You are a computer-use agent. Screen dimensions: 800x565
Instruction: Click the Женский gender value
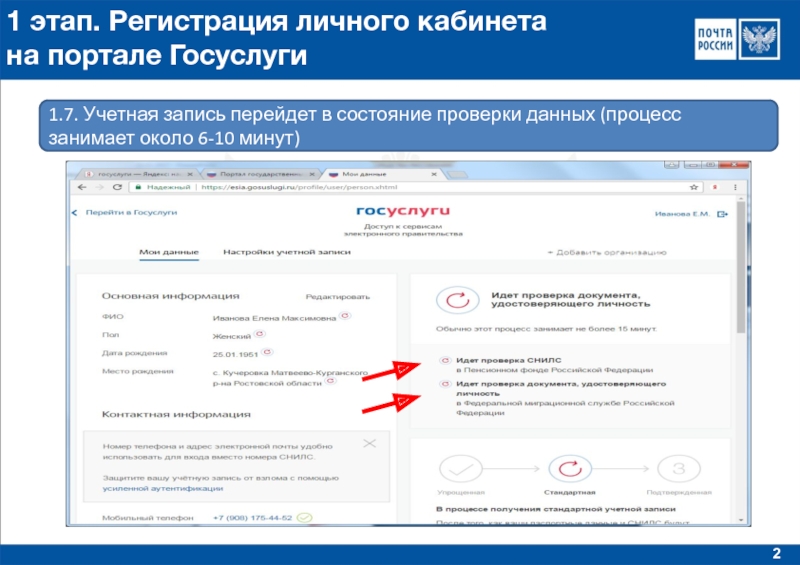coord(232,337)
